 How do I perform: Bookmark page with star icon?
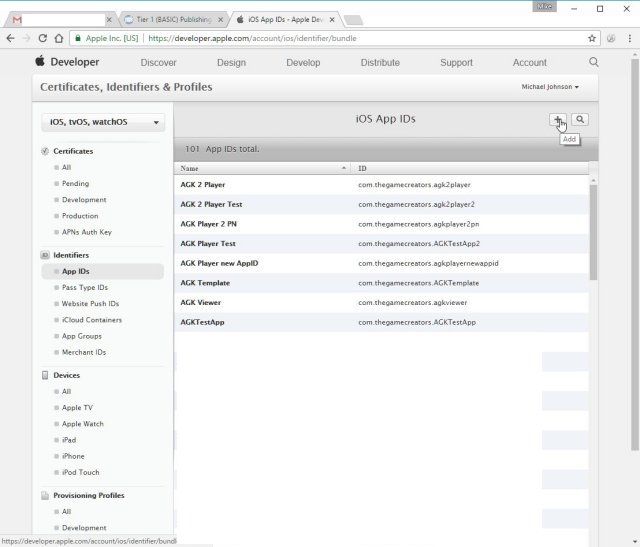coord(592,38)
